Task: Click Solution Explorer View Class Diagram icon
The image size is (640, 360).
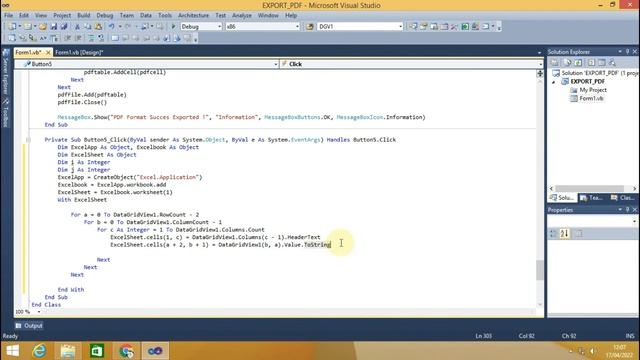Action: [x=612, y=62]
